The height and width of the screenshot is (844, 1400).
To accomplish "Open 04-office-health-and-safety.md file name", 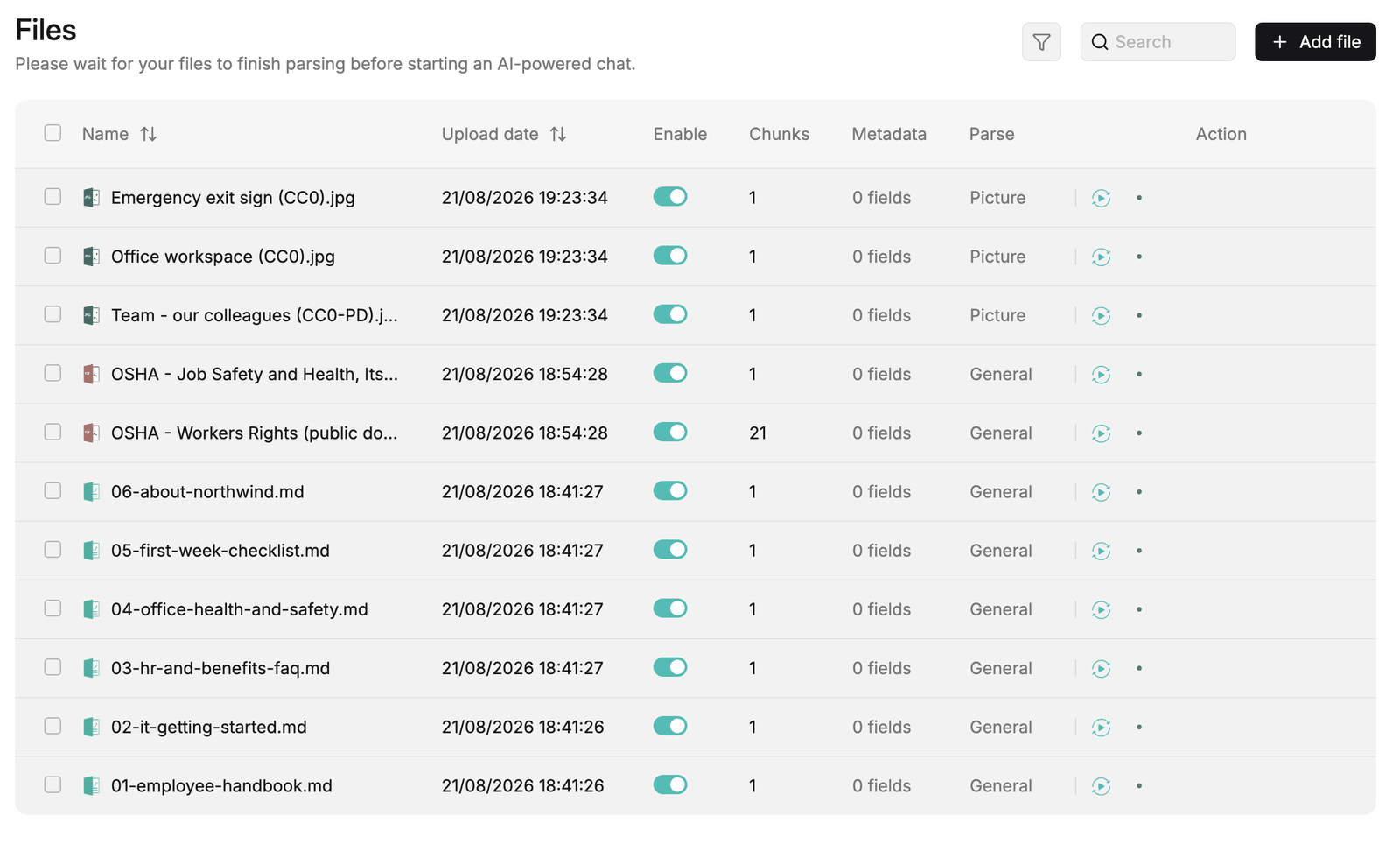I will 239,609.
